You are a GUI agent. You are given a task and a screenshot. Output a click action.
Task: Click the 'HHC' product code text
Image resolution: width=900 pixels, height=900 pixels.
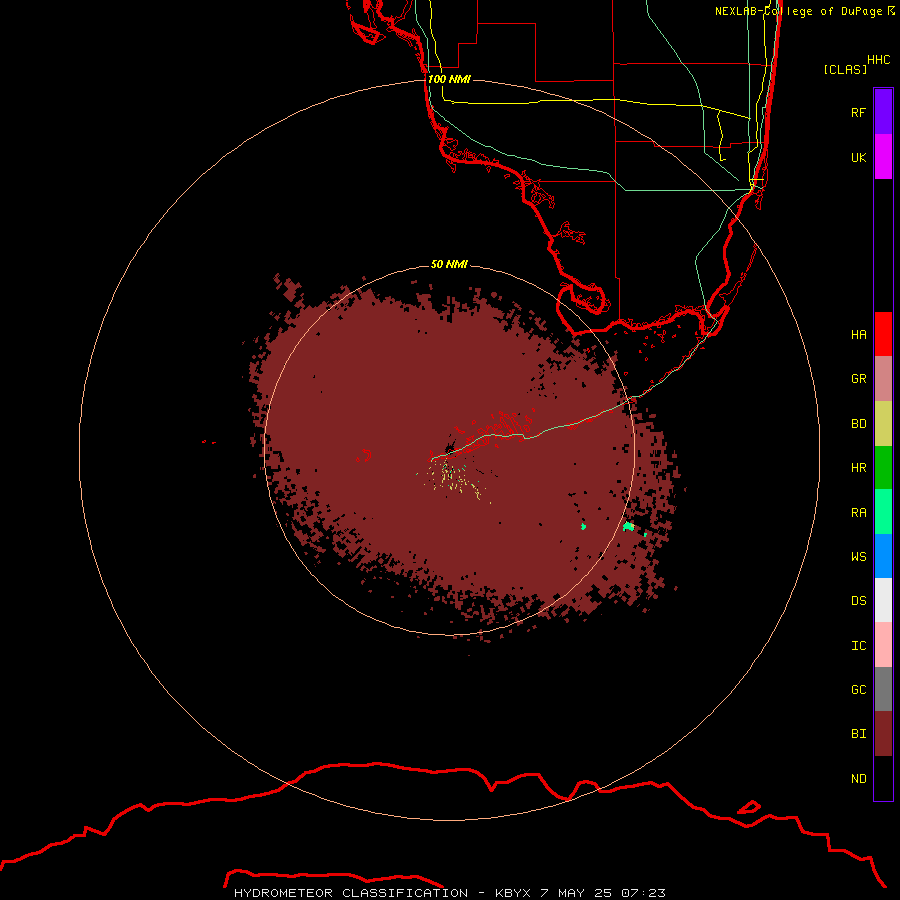(878, 60)
